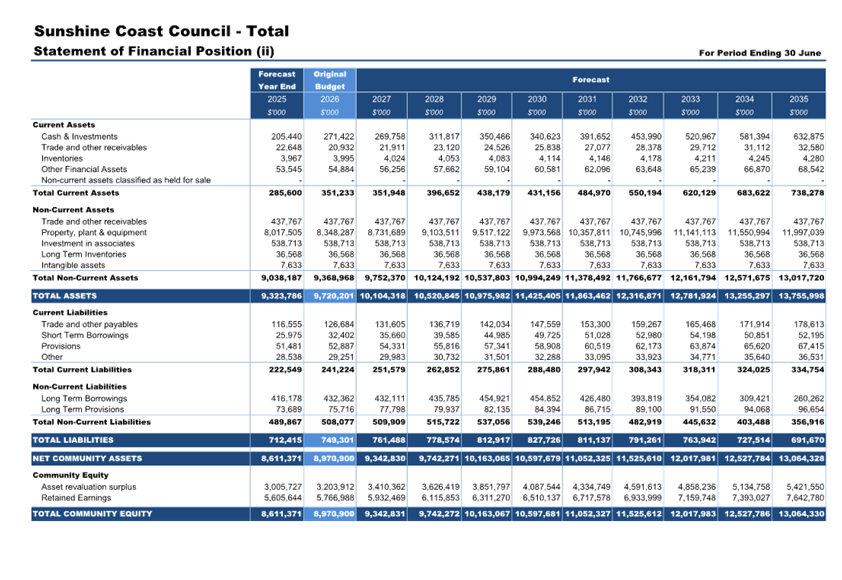Select 2035 Total Assets value 13,755,998
This screenshot has height=580, width=842.
pos(798,297)
